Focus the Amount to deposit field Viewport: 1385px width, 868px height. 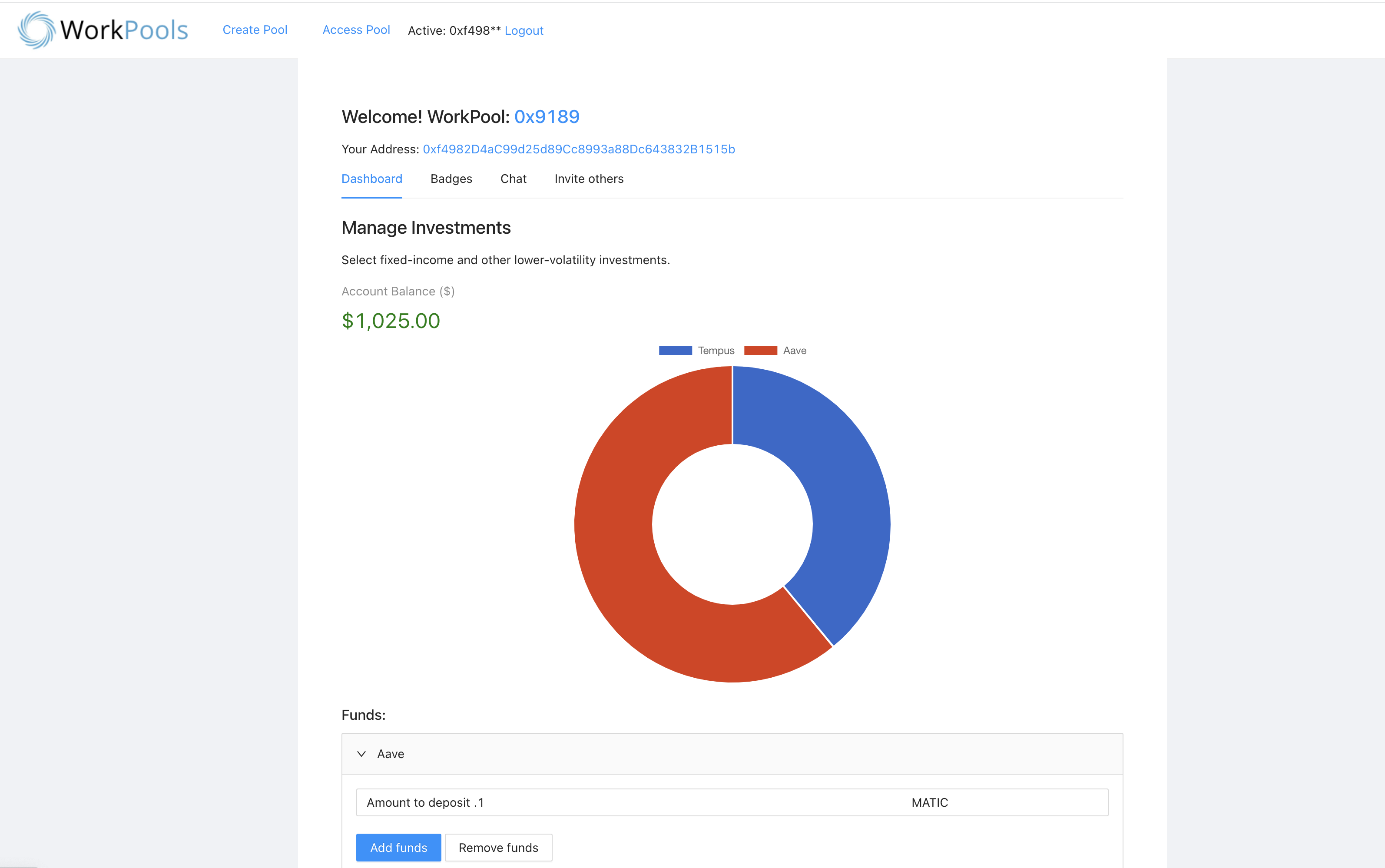[732, 802]
